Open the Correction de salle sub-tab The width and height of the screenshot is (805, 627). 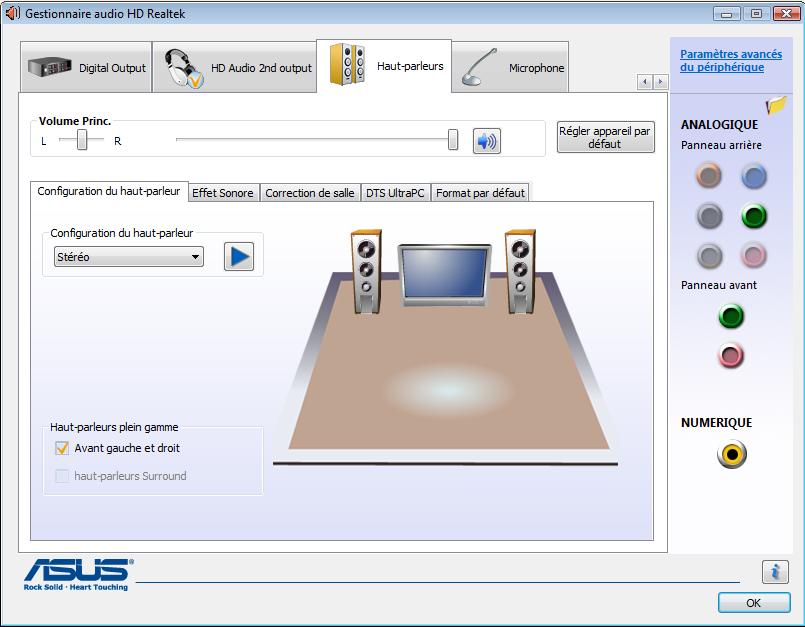click(x=310, y=193)
